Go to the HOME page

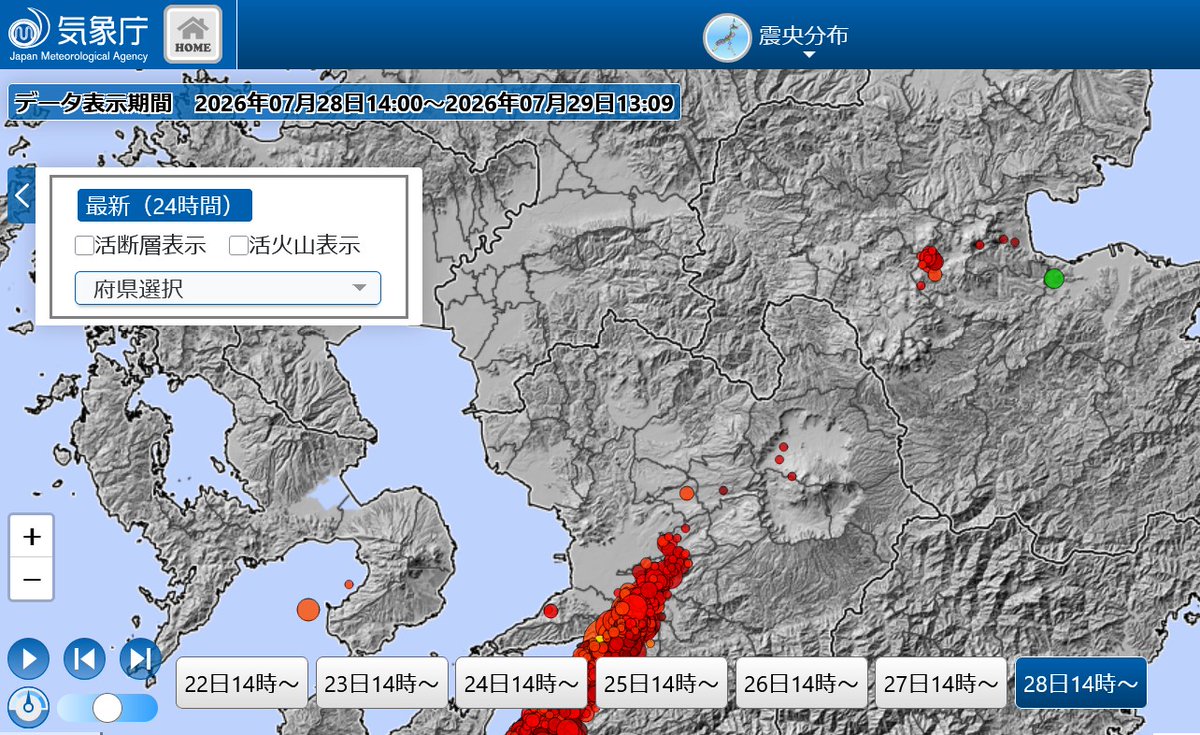coord(193,34)
